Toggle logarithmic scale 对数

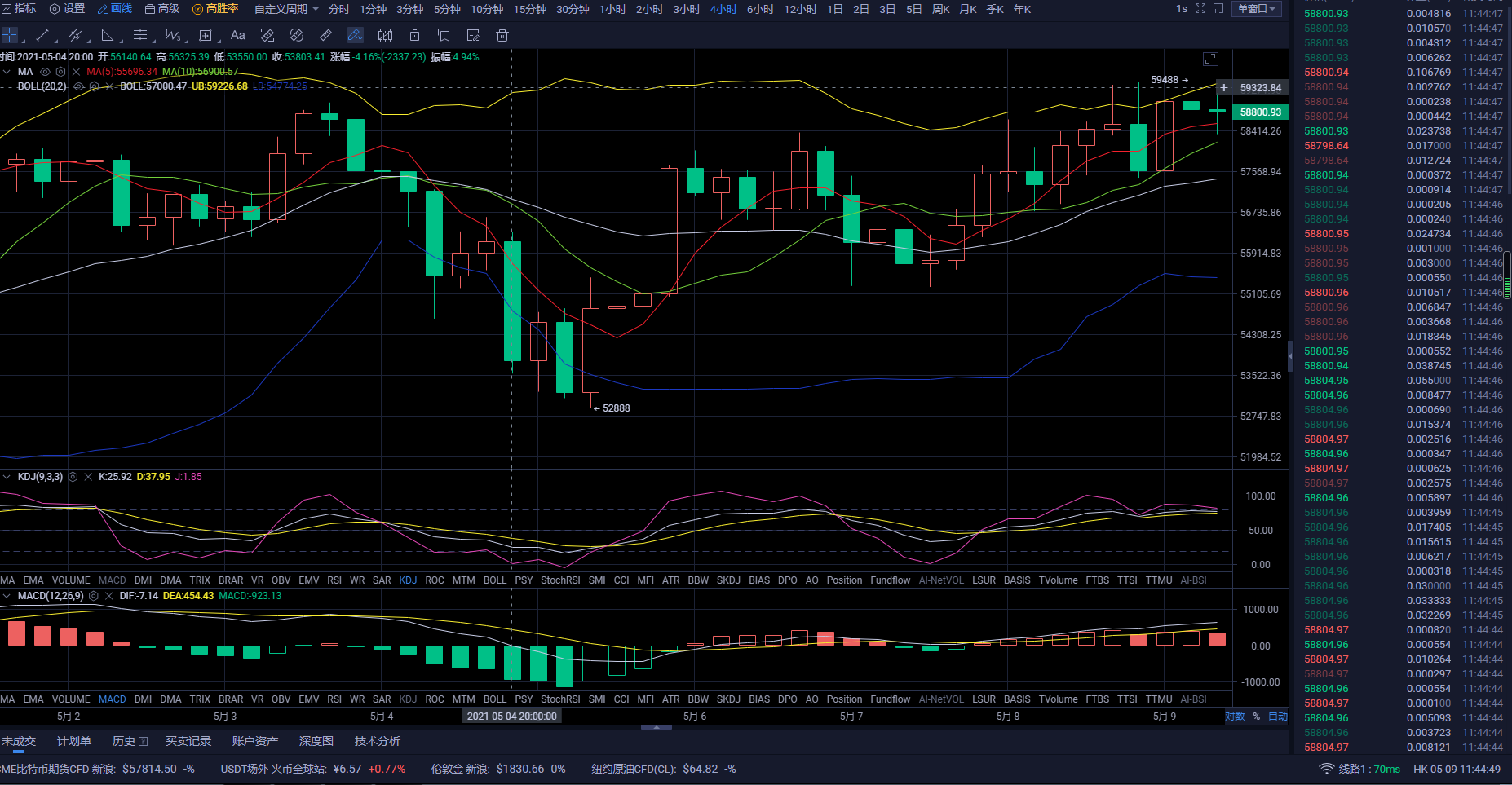[x=1235, y=717]
